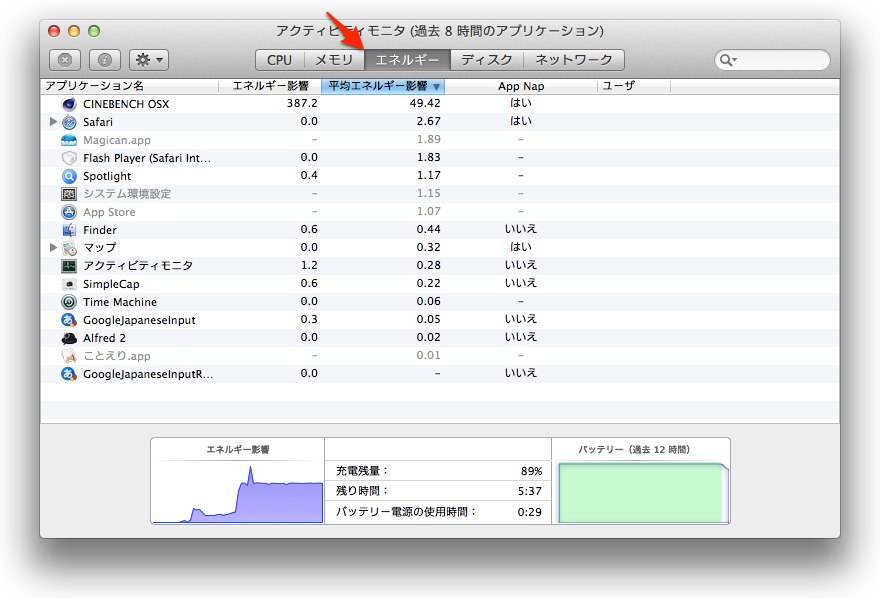Image resolution: width=880 pixels, height=598 pixels.
Task: Select the エネルギー tab
Action: pyautogui.click(x=407, y=59)
